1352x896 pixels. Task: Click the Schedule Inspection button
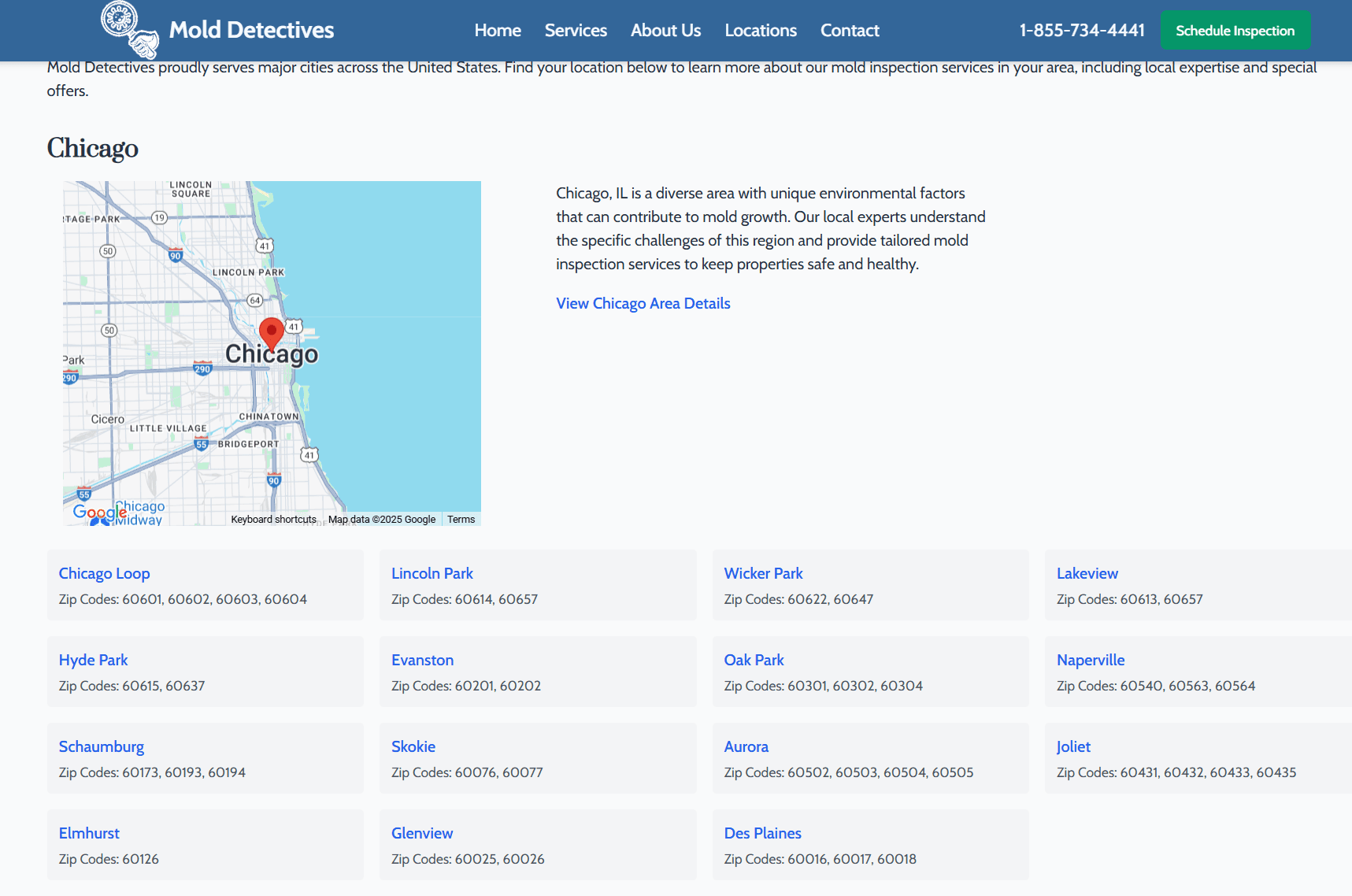coord(1235,30)
